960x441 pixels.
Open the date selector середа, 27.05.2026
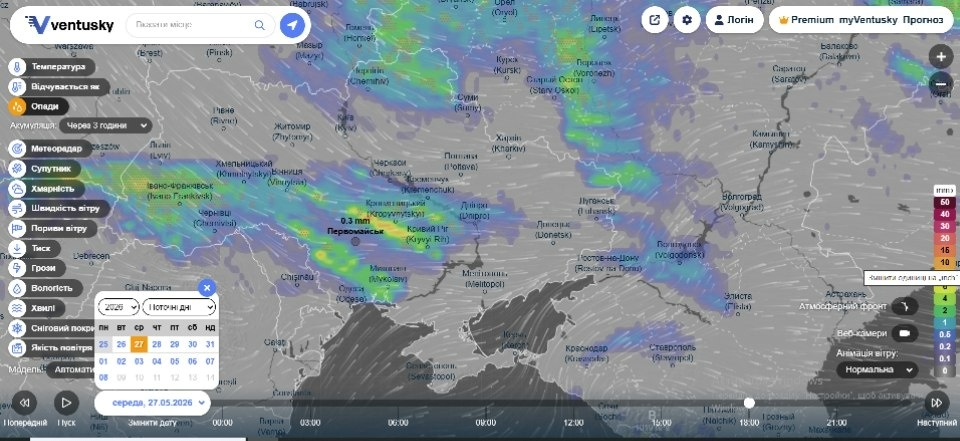pyautogui.click(x=152, y=403)
